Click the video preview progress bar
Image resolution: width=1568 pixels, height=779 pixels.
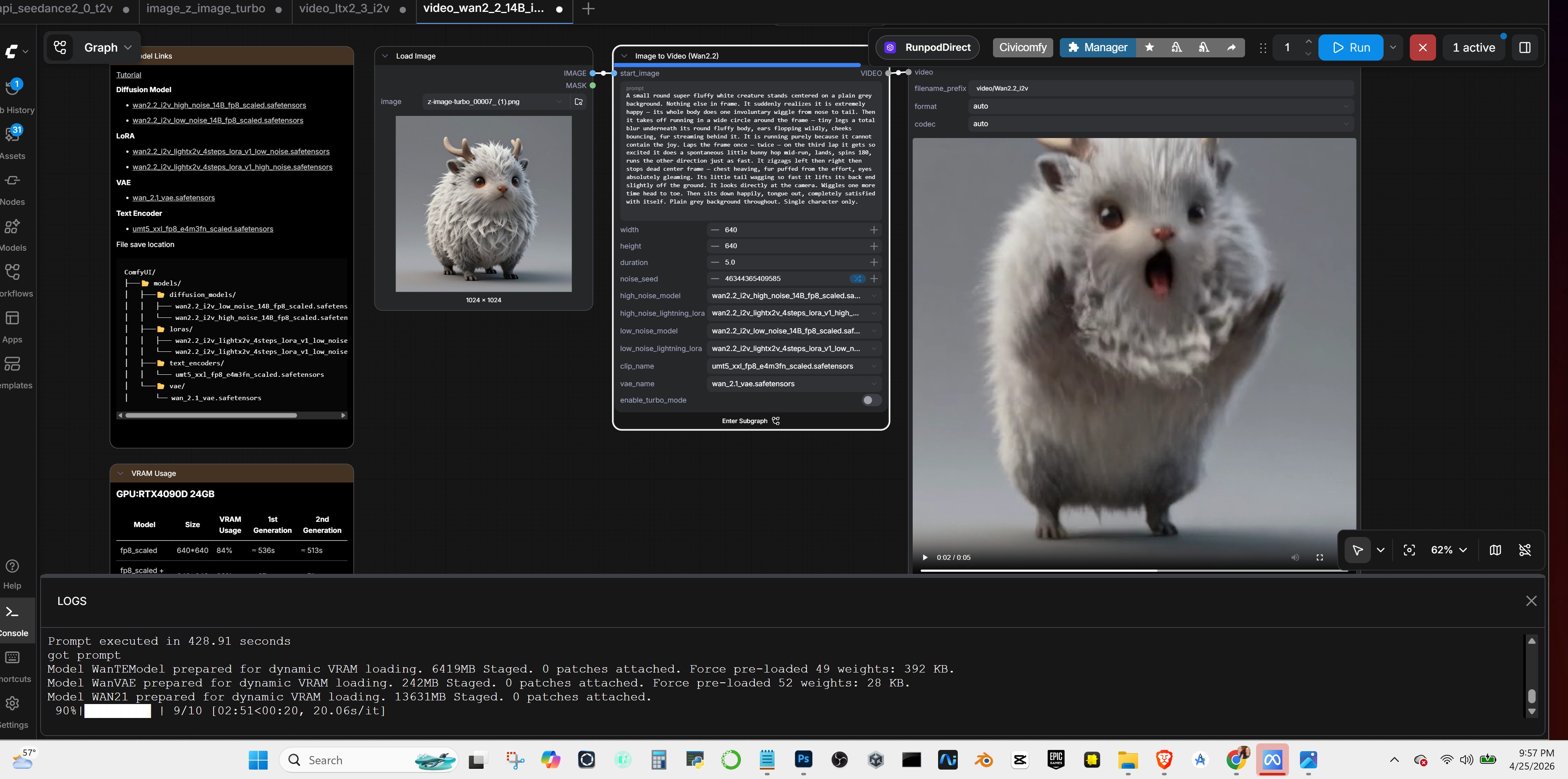pos(1135,571)
